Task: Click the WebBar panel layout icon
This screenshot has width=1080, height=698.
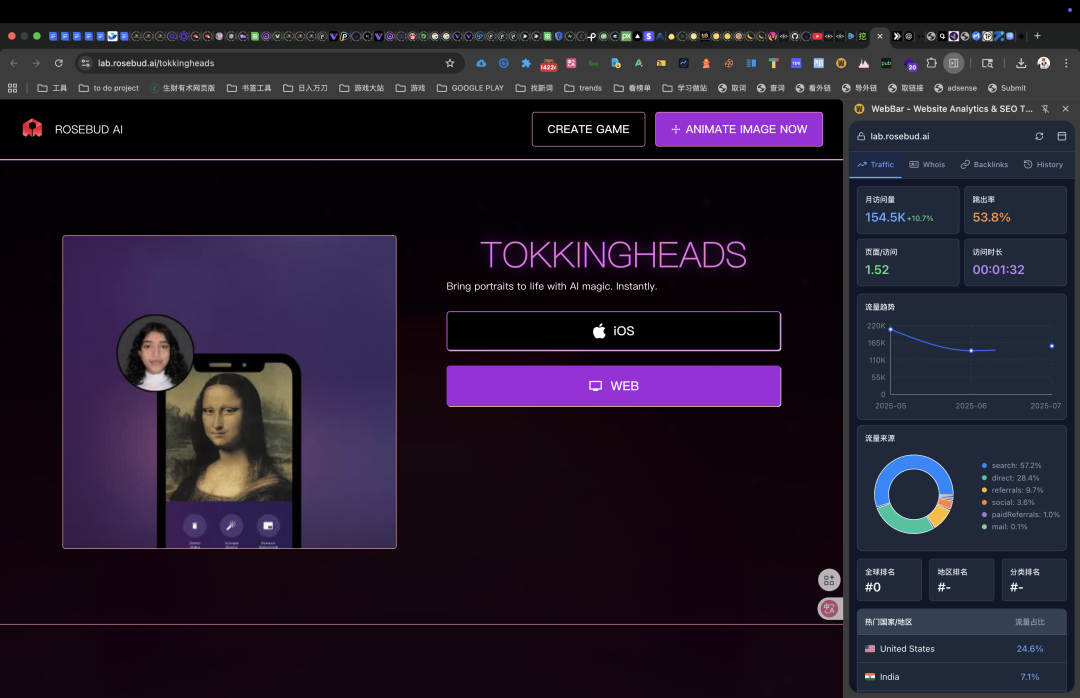Action: point(1061,136)
